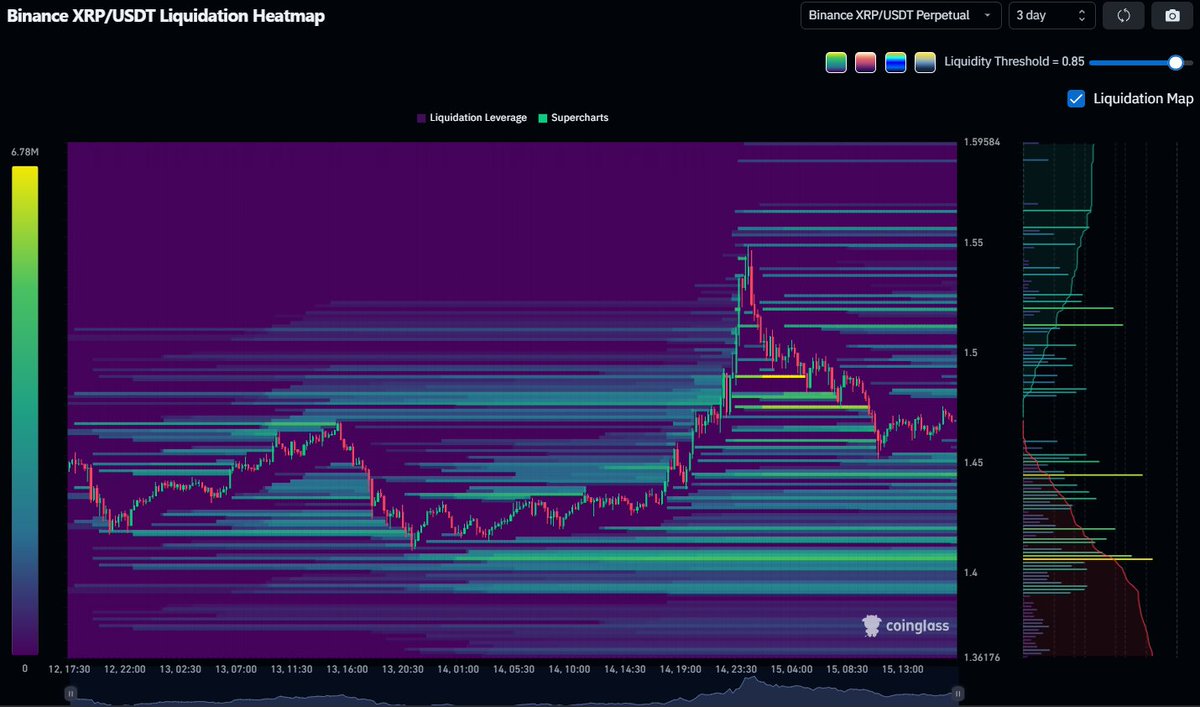The width and height of the screenshot is (1200, 707).
Task: Click the 1.4 price axis label
Action: coord(970,573)
